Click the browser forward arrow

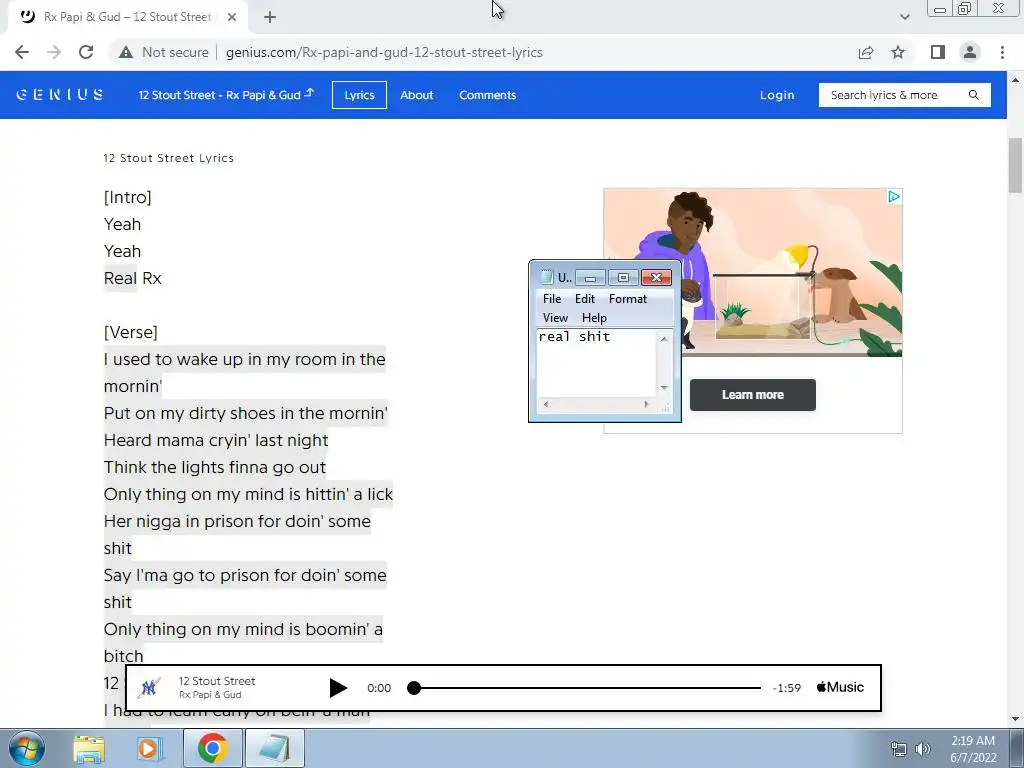[x=54, y=52]
